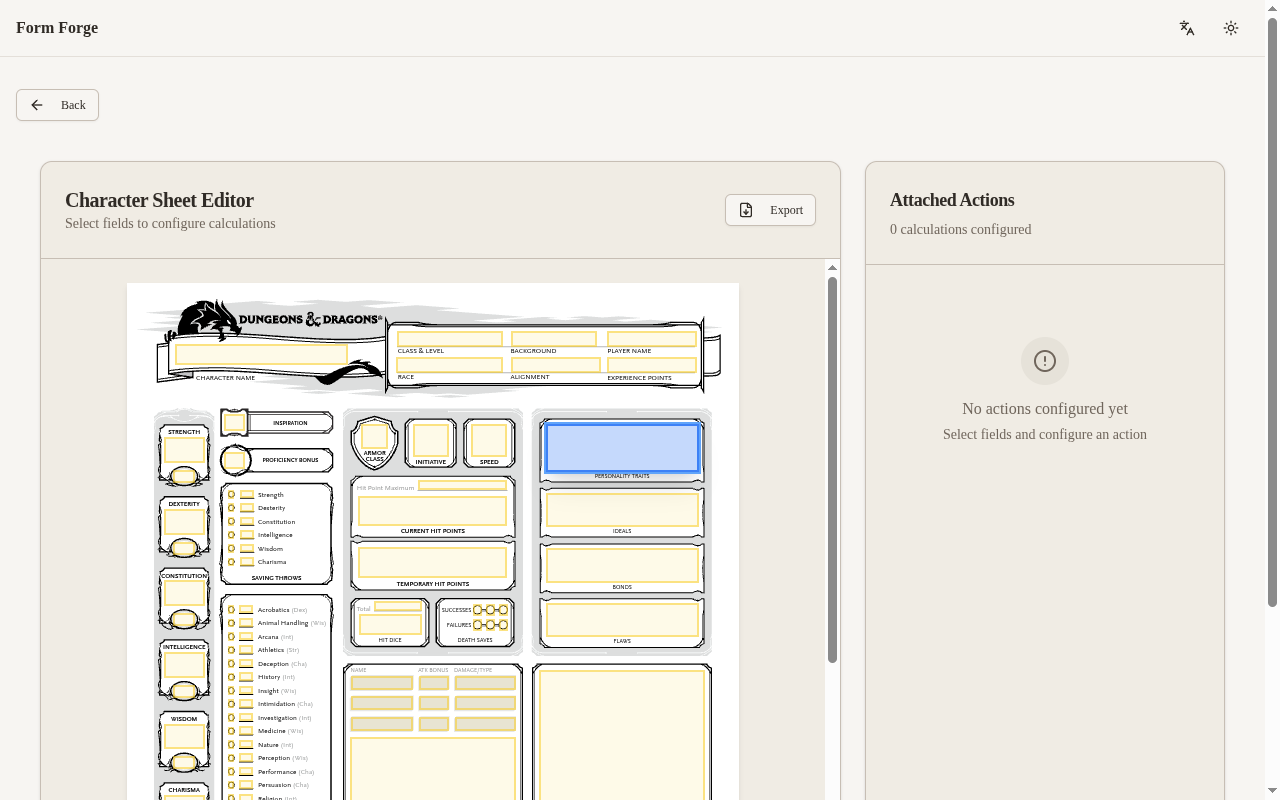Export the character sheet
The image size is (1280, 800).
click(770, 210)
